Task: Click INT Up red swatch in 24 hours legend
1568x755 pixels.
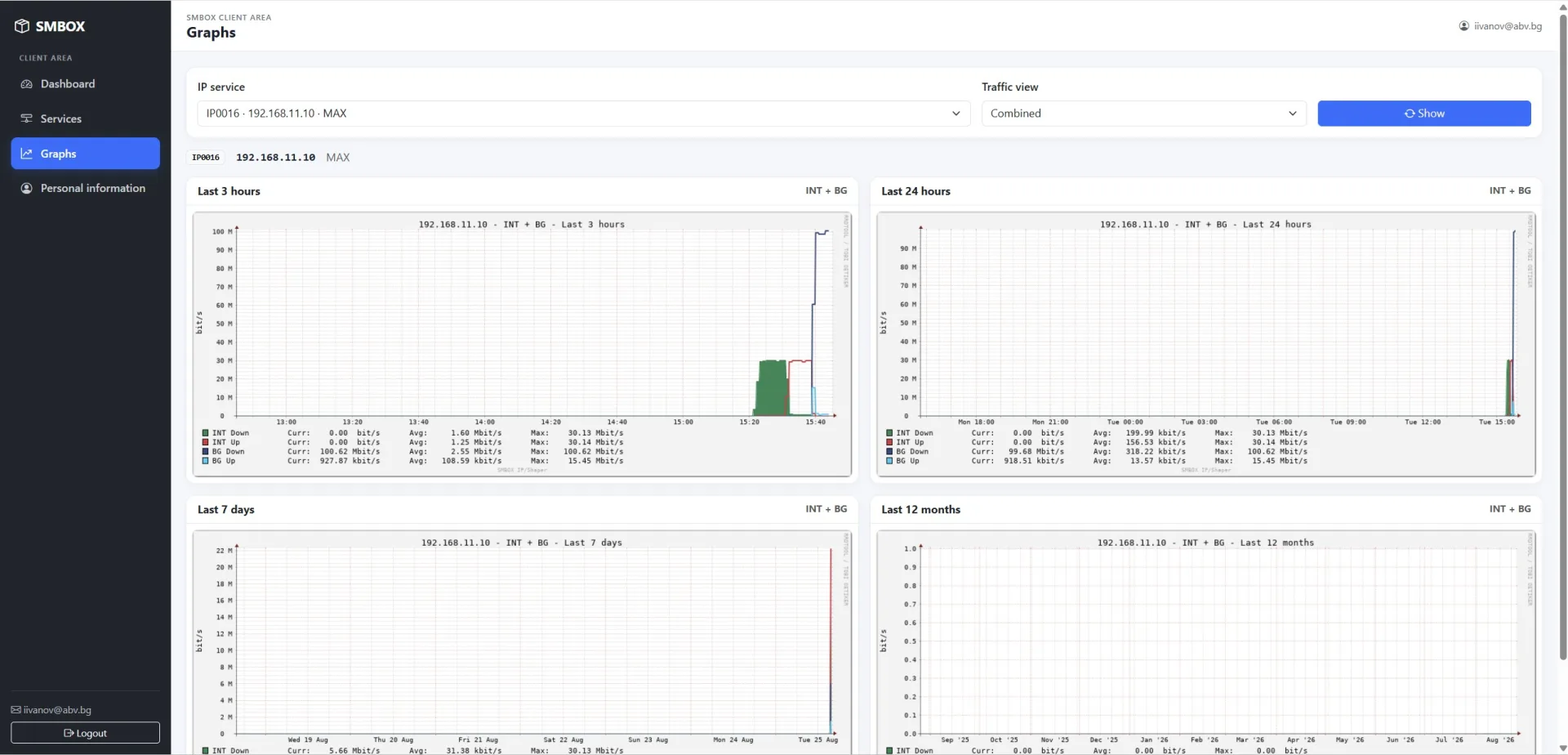Action: pyautogui.click(x=889, y=442)
